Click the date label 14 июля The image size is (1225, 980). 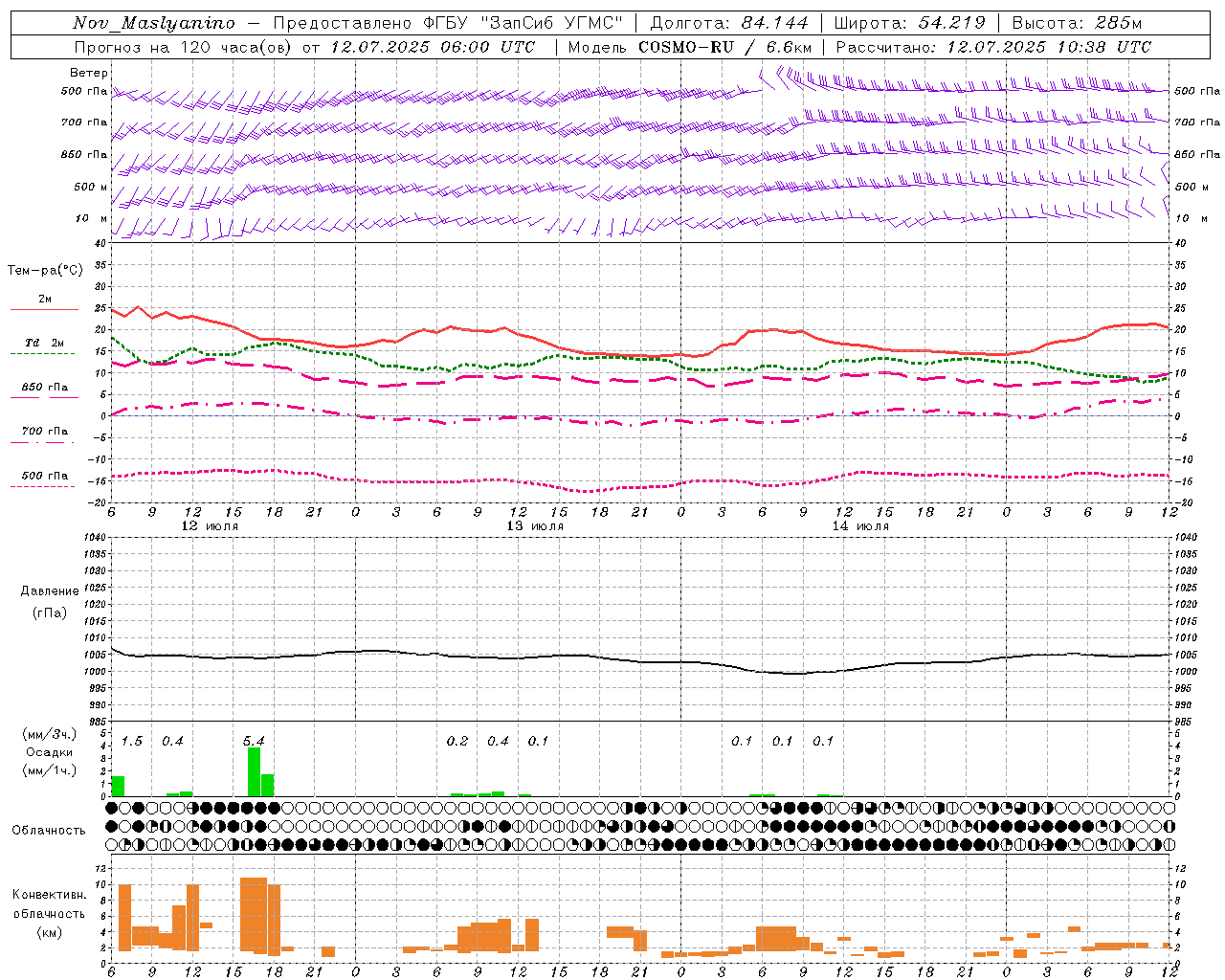[x=860, y=526]
